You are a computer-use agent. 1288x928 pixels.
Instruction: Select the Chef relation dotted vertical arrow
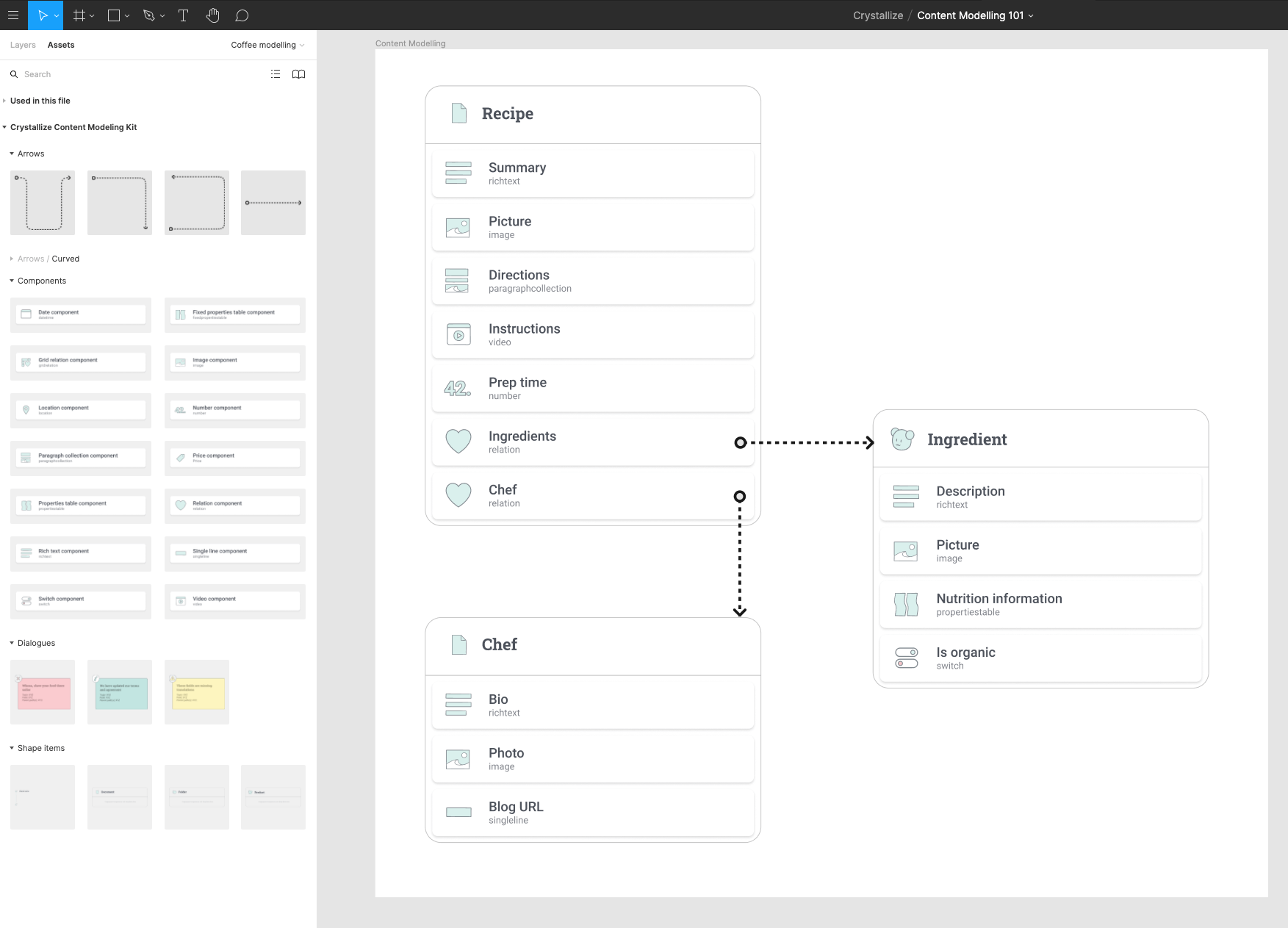[740, 554]
